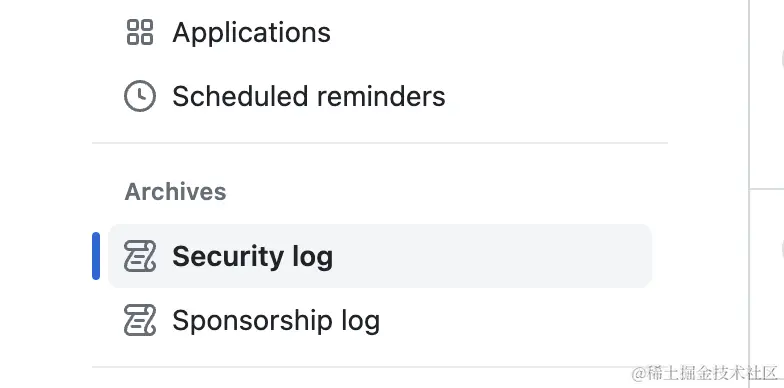Viewport: 784px width, 388px height.
Task: Click the blue active indicator bar
Action: click(x=96, y=256)
